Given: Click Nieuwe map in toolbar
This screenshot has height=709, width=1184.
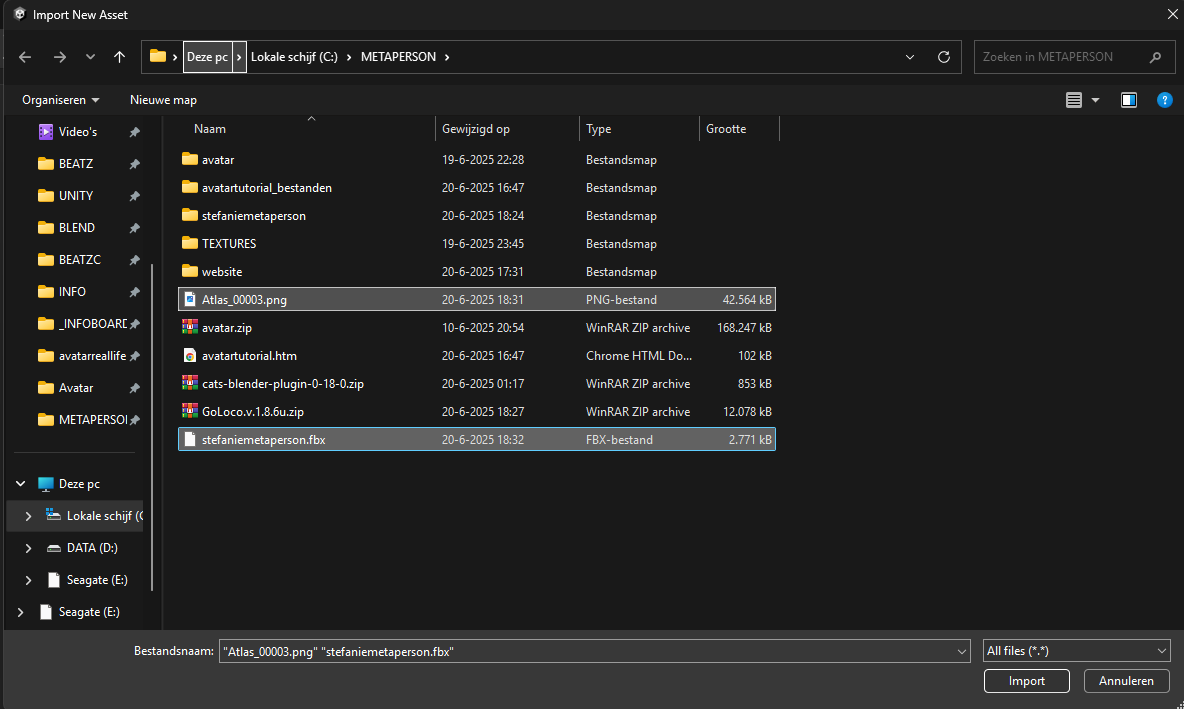Looking at the screenshot, I should (163, 100).
